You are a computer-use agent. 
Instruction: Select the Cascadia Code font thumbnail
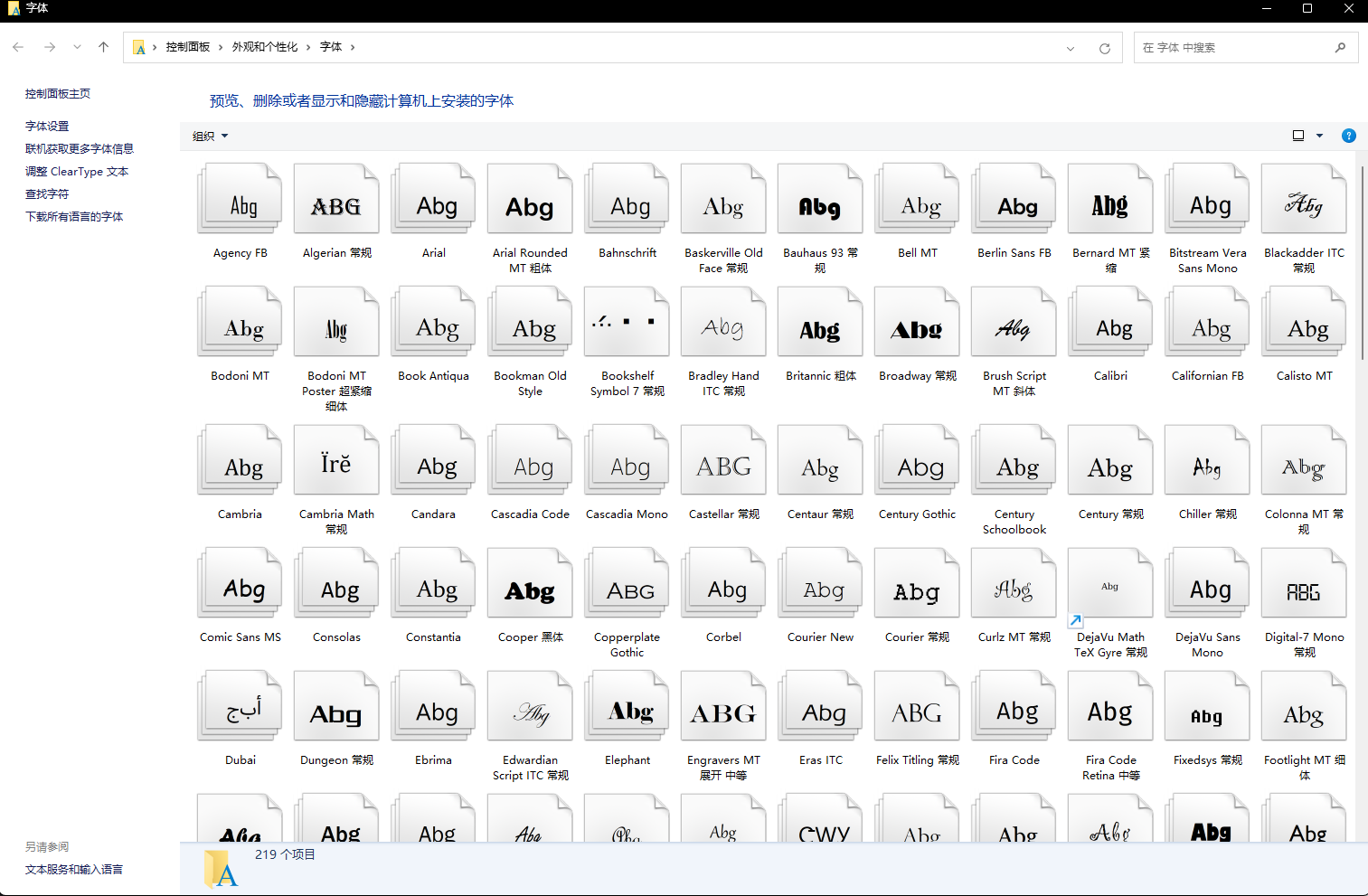530,460
